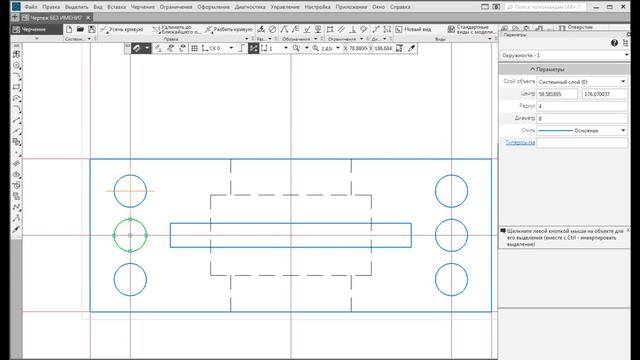Expand the Обозначения toolbar group
The height and width of the screenshot is (360, 640).
[316, 39]
